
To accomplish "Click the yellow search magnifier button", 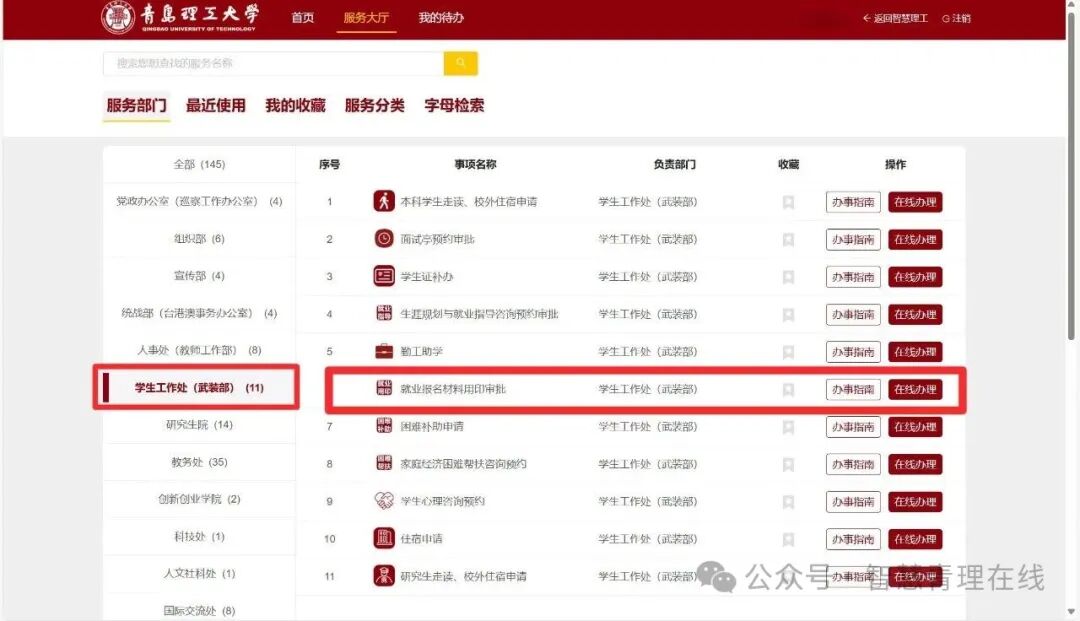I will 460,63.
